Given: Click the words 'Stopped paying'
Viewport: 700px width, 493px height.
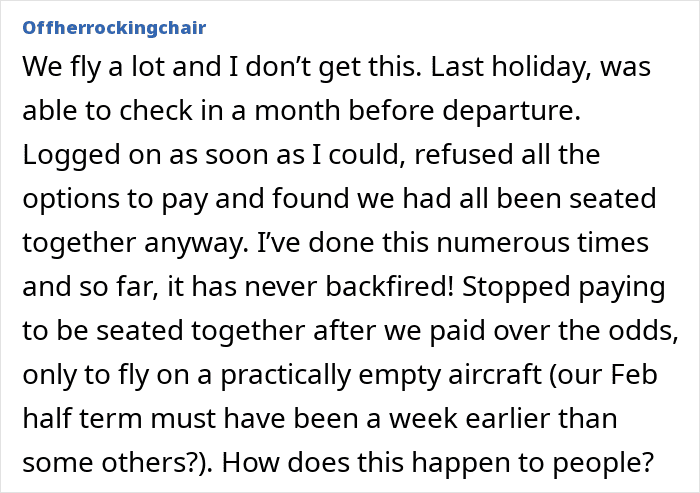Looking at the screenshot, I should (563, 287).
